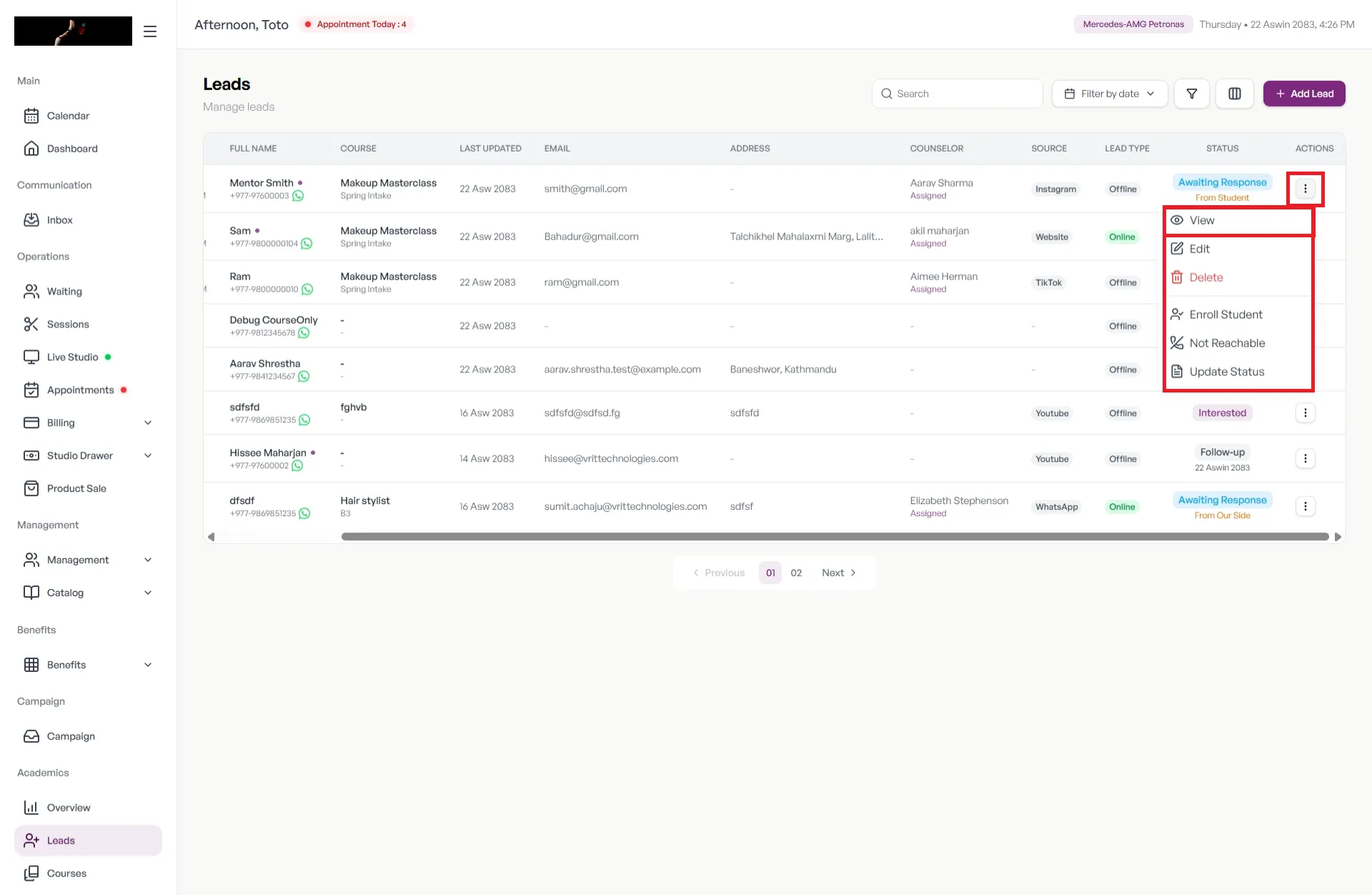Image resolution: width=1372 pixels, height=895 pixels.
Task: Click the Search leads field
Action: [957, 94]
